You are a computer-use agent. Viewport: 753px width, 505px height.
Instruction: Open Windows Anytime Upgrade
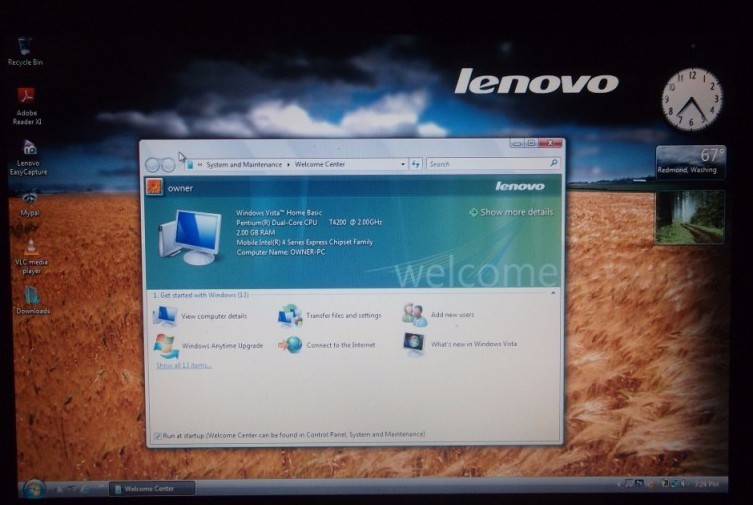(221, 345)
